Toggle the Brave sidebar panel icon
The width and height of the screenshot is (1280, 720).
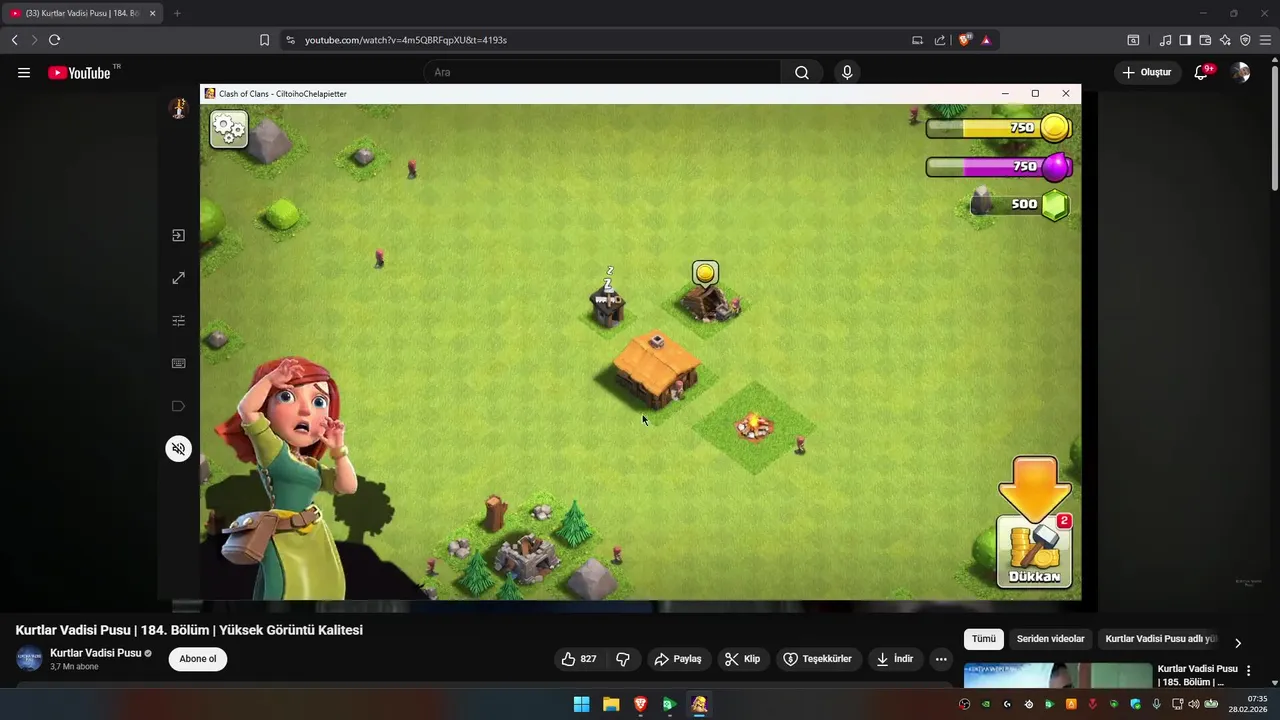1185,40
